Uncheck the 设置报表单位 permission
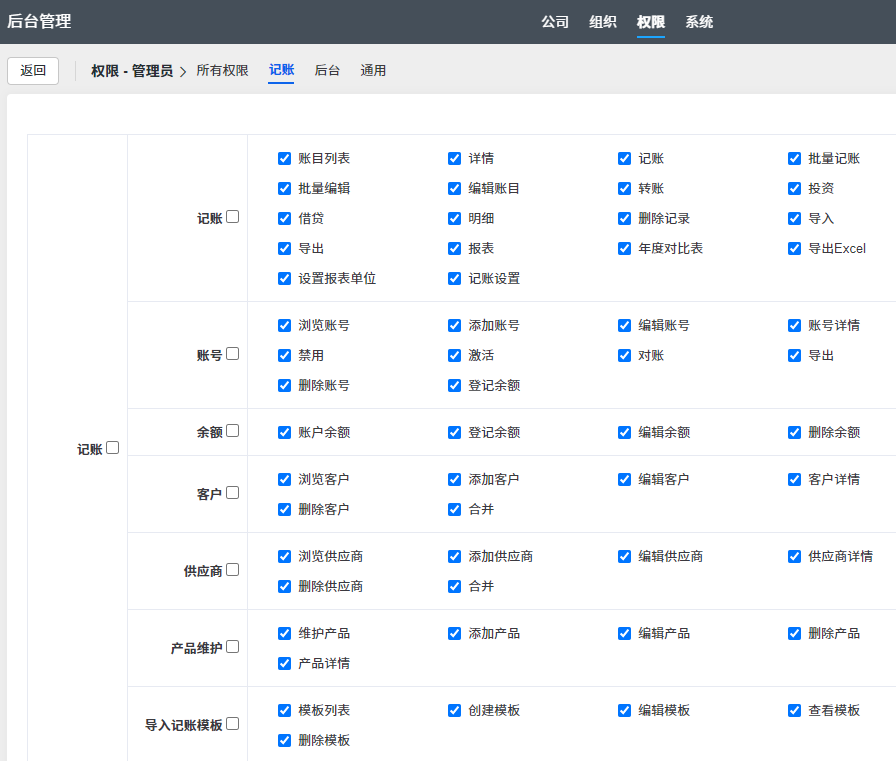Viewport: 896px width, 761px height. point(285,278)
